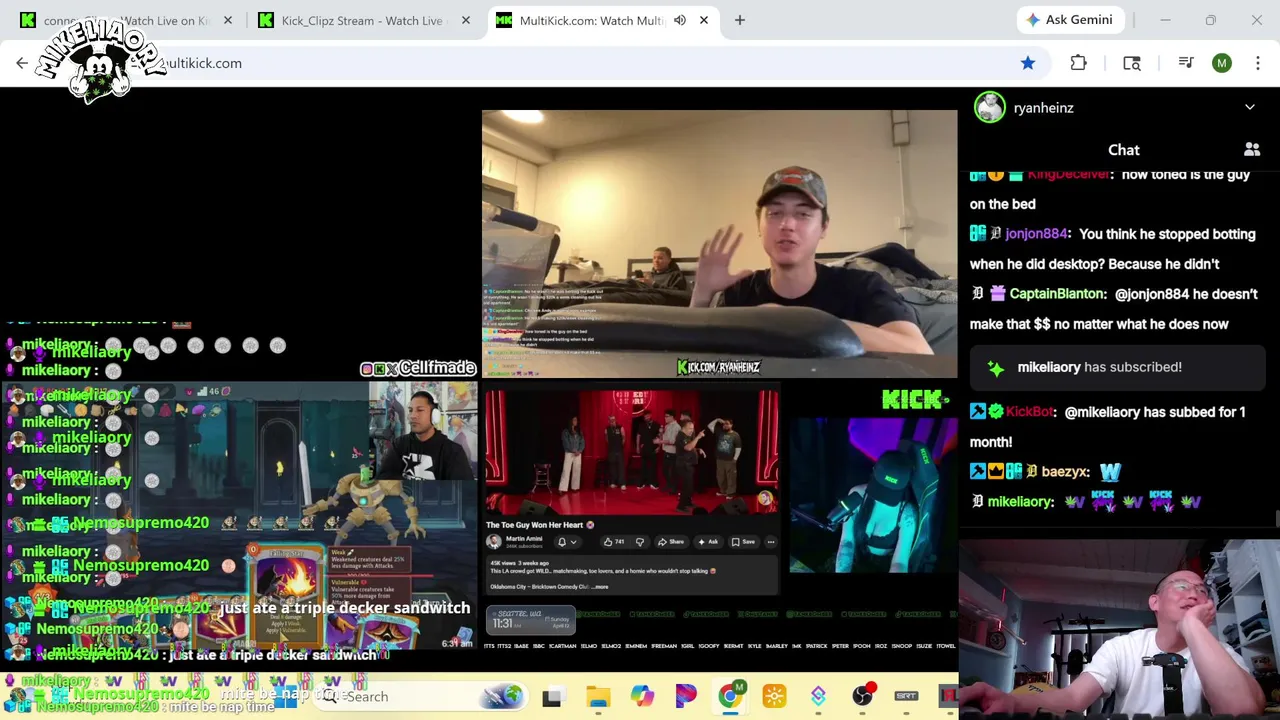1280x720 pixels.
Task: Open Google Chrome from the taskbar
Action: [x=730, y=697]
